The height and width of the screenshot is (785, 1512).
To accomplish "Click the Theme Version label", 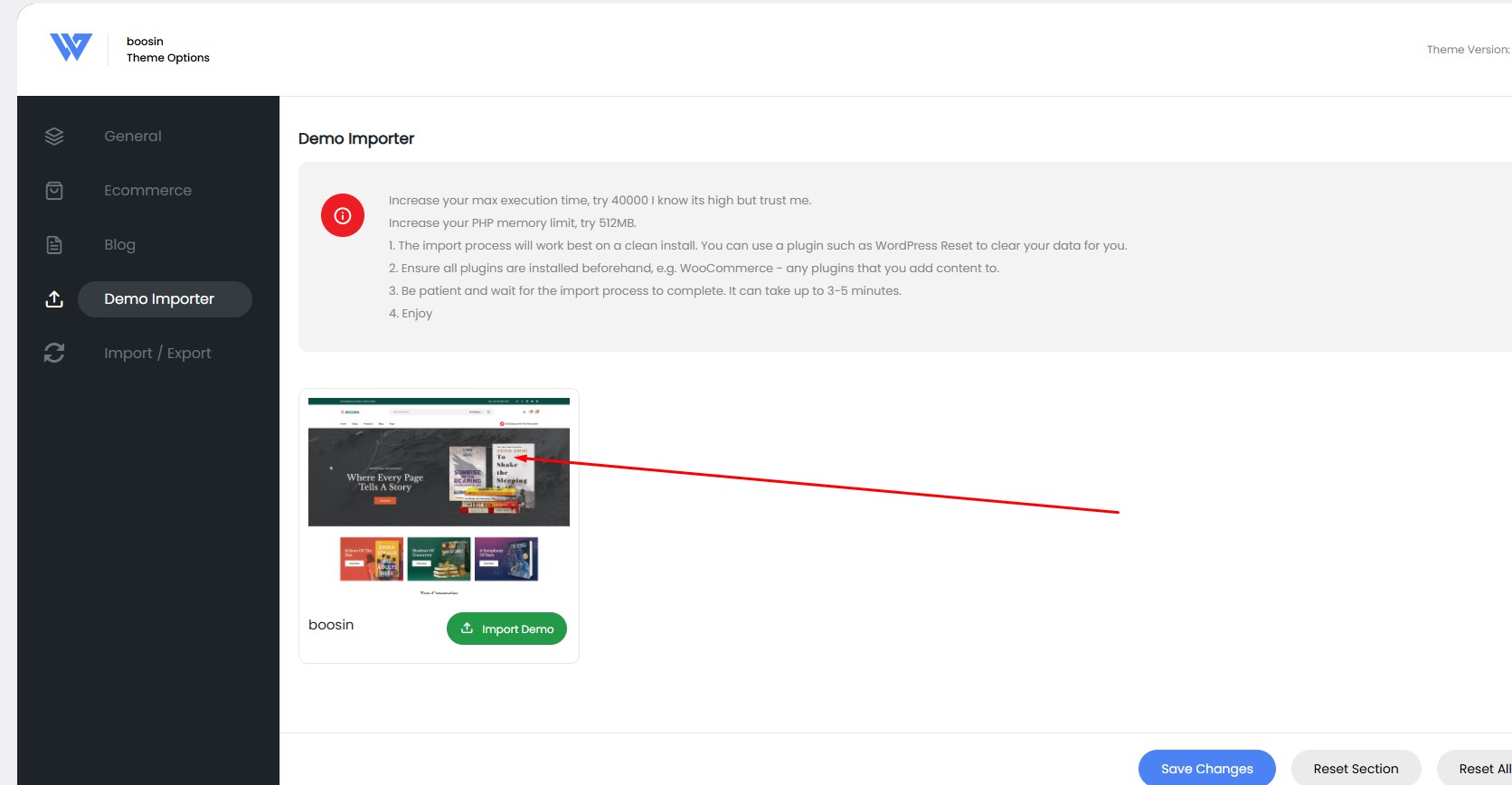I will (x=1469, y=50).
